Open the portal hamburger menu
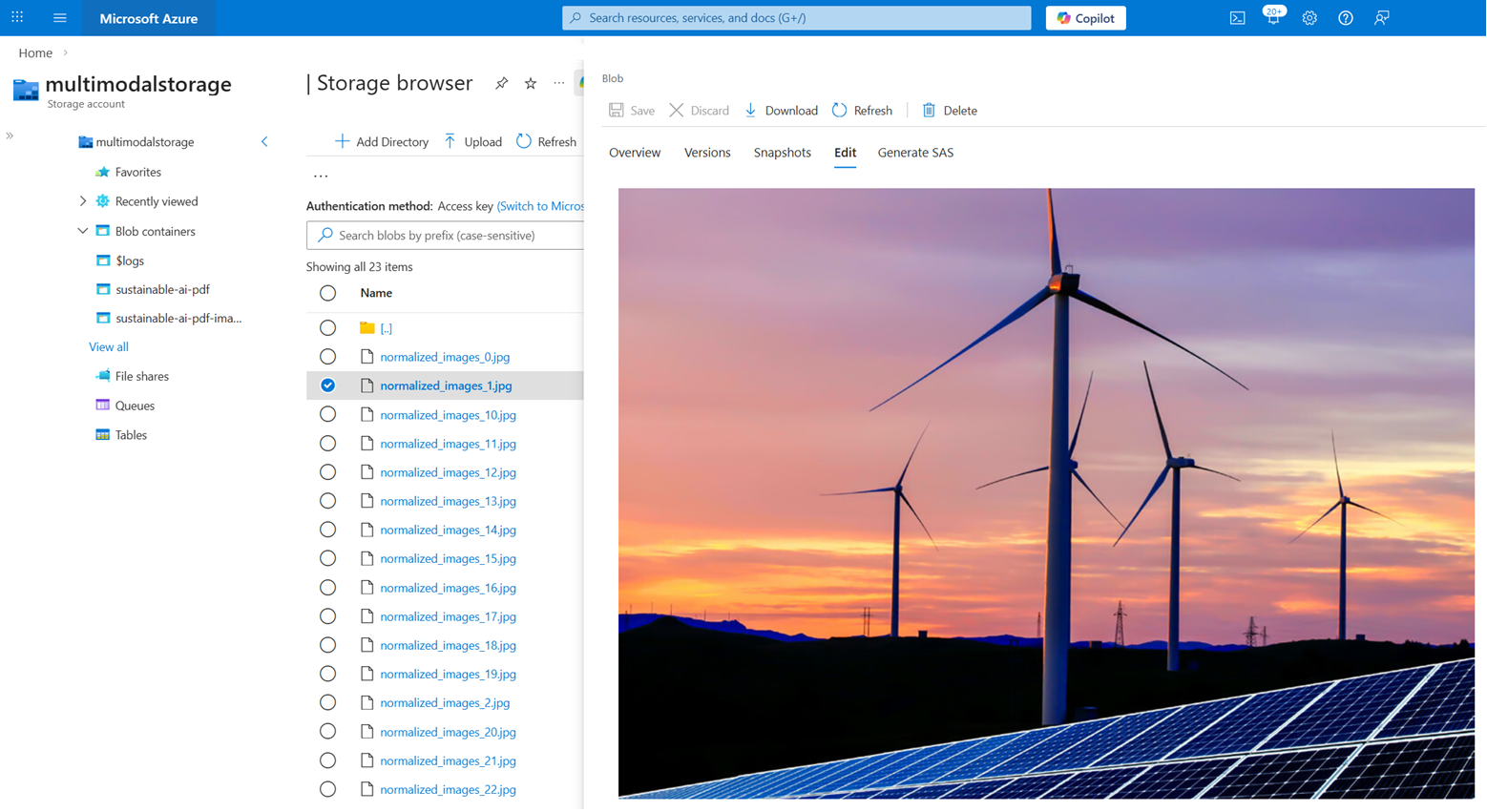This screenshot has width=1487, height=812. (x=60, y=18)
